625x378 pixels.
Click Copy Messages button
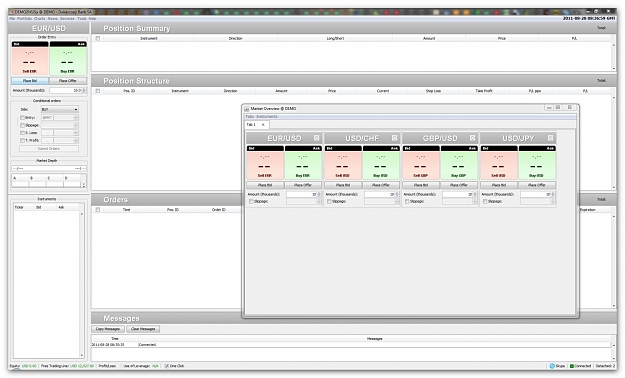(x=108, y=329)
